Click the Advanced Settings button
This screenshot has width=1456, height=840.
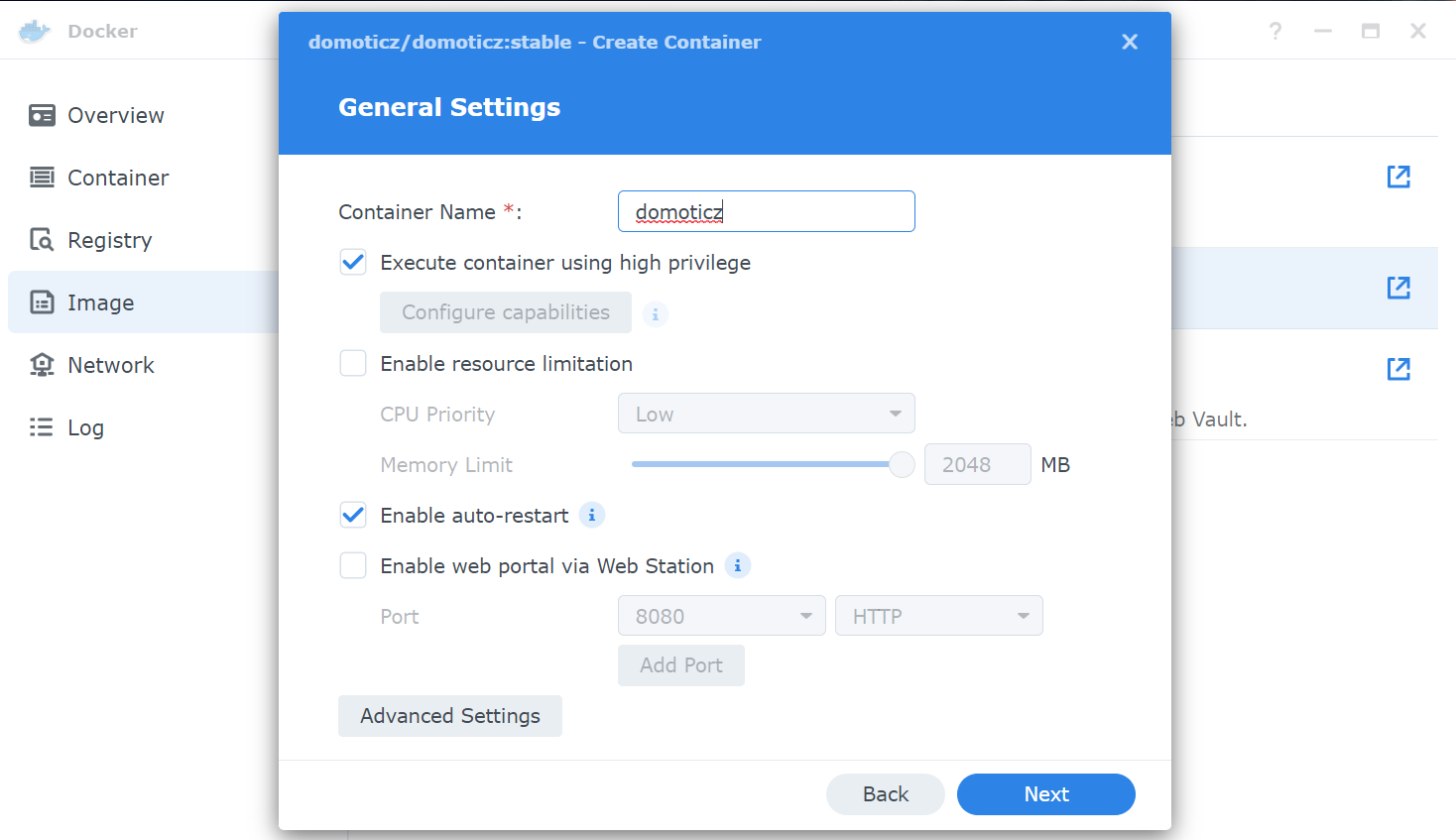coord(450,716)
